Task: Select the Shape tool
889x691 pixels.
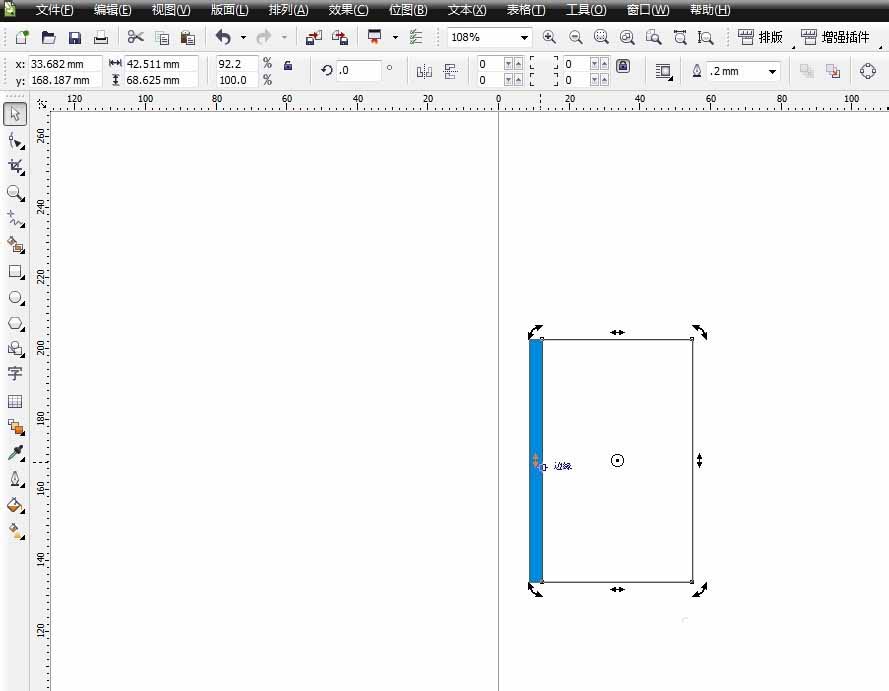Action: point(15,140)
